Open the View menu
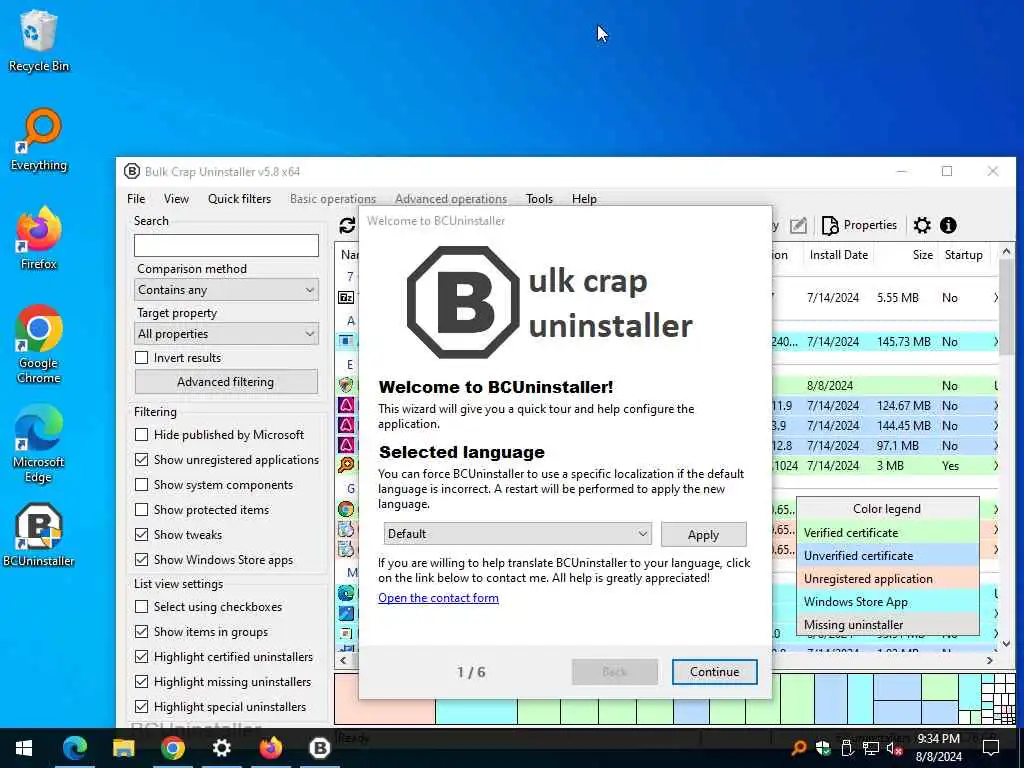Viewport: 1024px width, 768px height. (176, 199)
